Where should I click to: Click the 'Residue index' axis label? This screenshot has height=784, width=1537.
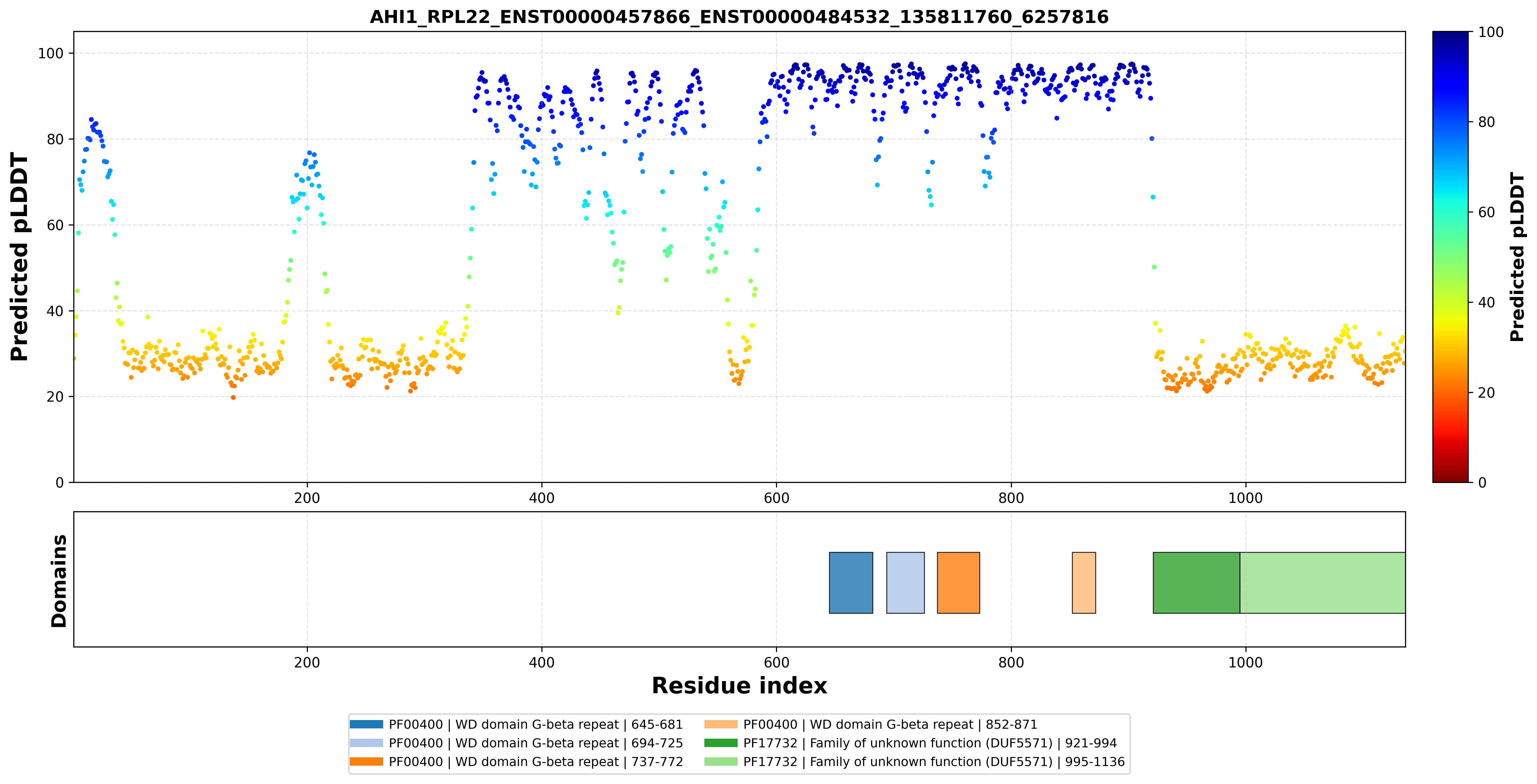739,686
